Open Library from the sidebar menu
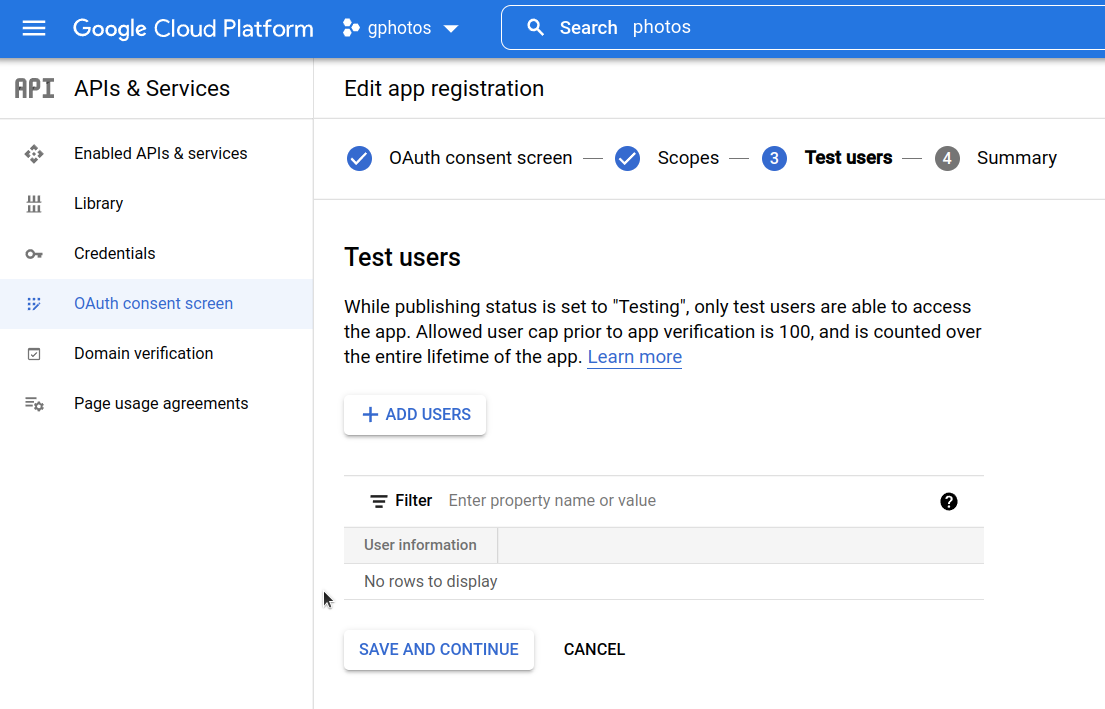 [x=98, y=204]
